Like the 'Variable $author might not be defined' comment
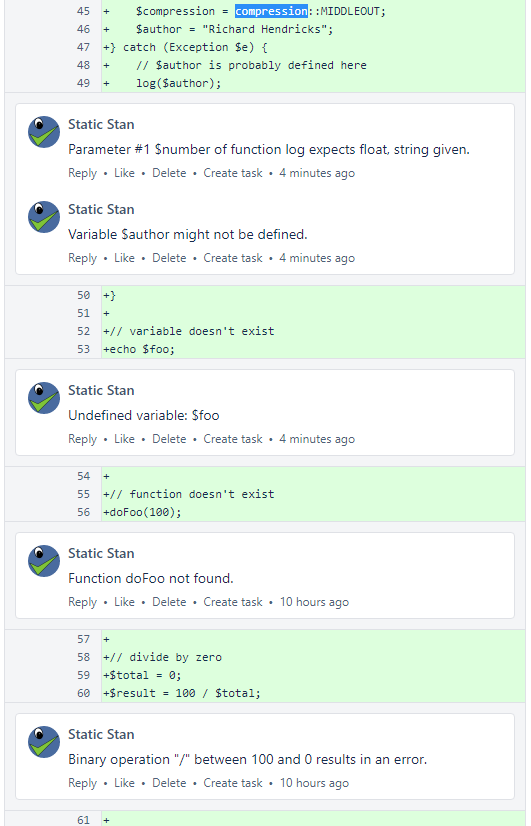Screen dimensions: 531x826 click(124, 258)
